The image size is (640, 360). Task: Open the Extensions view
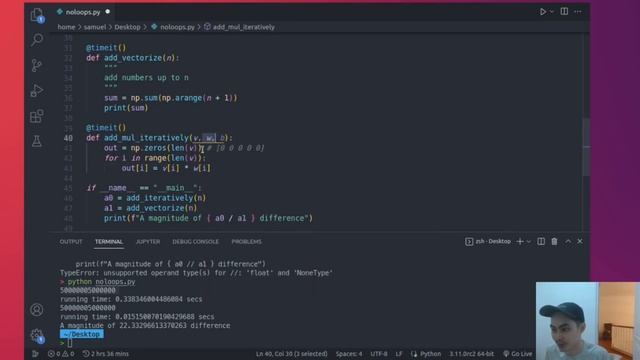click(x=37, y=116)
